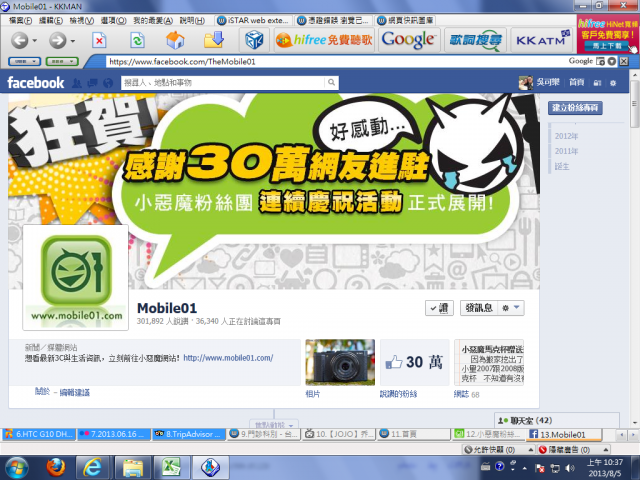Image resolution: width=640 pixels, height=480 pixels.
Task: Open the KK ATM toolbar button
Action: coord(542,40)
